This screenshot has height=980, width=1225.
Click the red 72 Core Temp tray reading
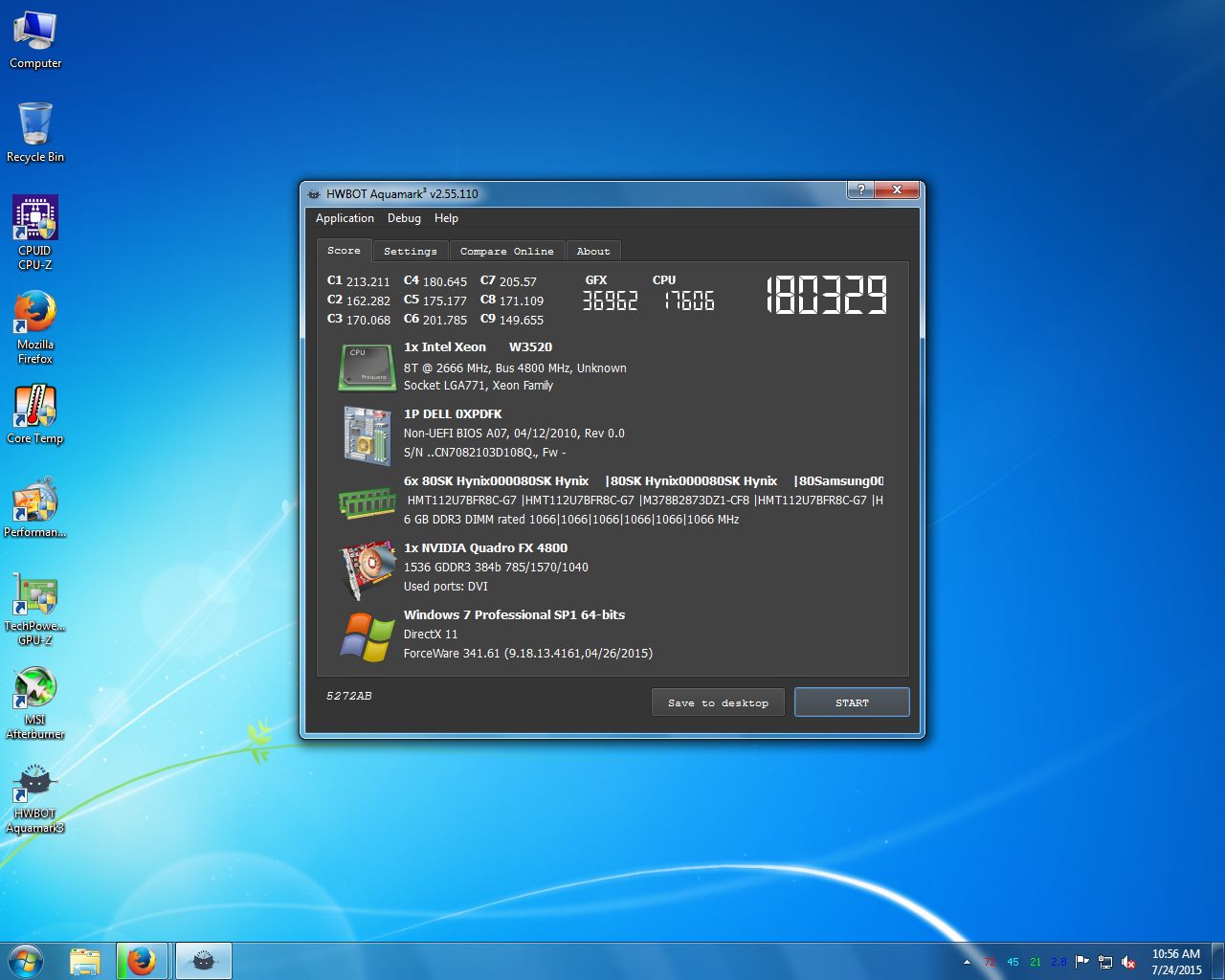click(x=990, y=962)
